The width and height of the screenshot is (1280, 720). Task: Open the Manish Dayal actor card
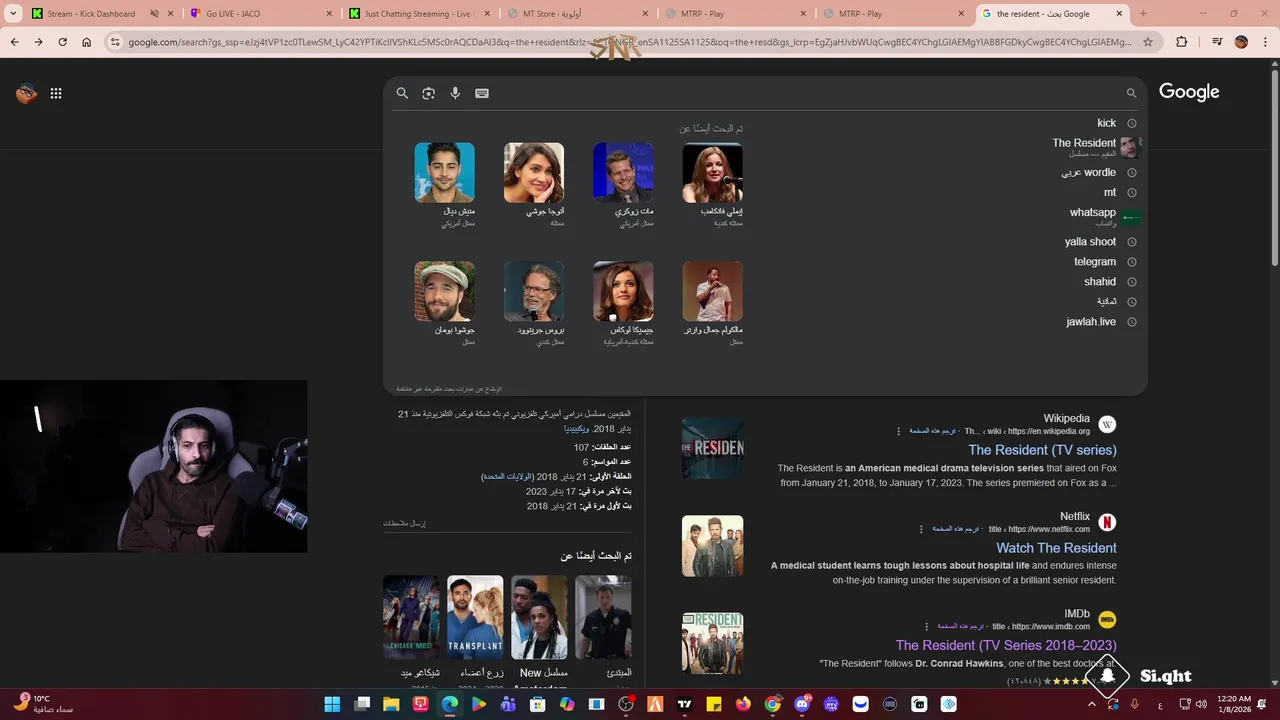[445, 185]
